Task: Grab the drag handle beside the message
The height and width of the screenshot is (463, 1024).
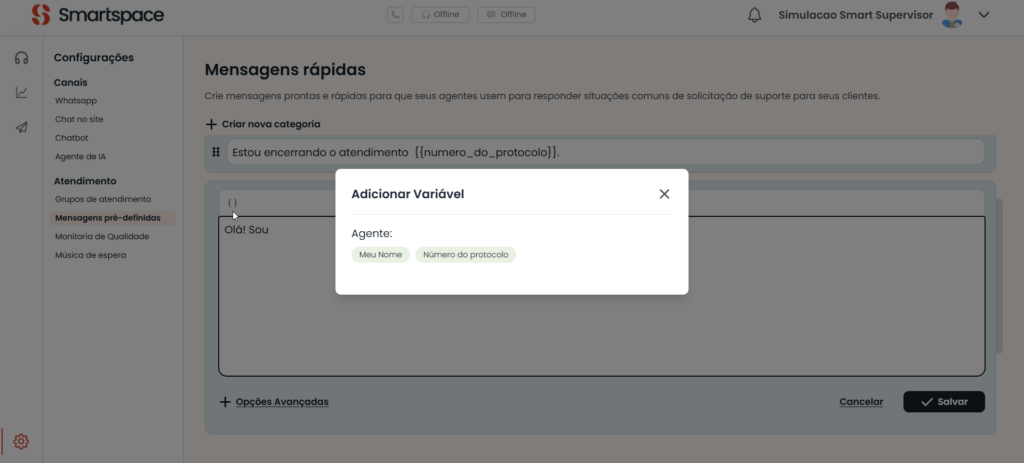Action: pyautogui.click(x=216, y=152)
